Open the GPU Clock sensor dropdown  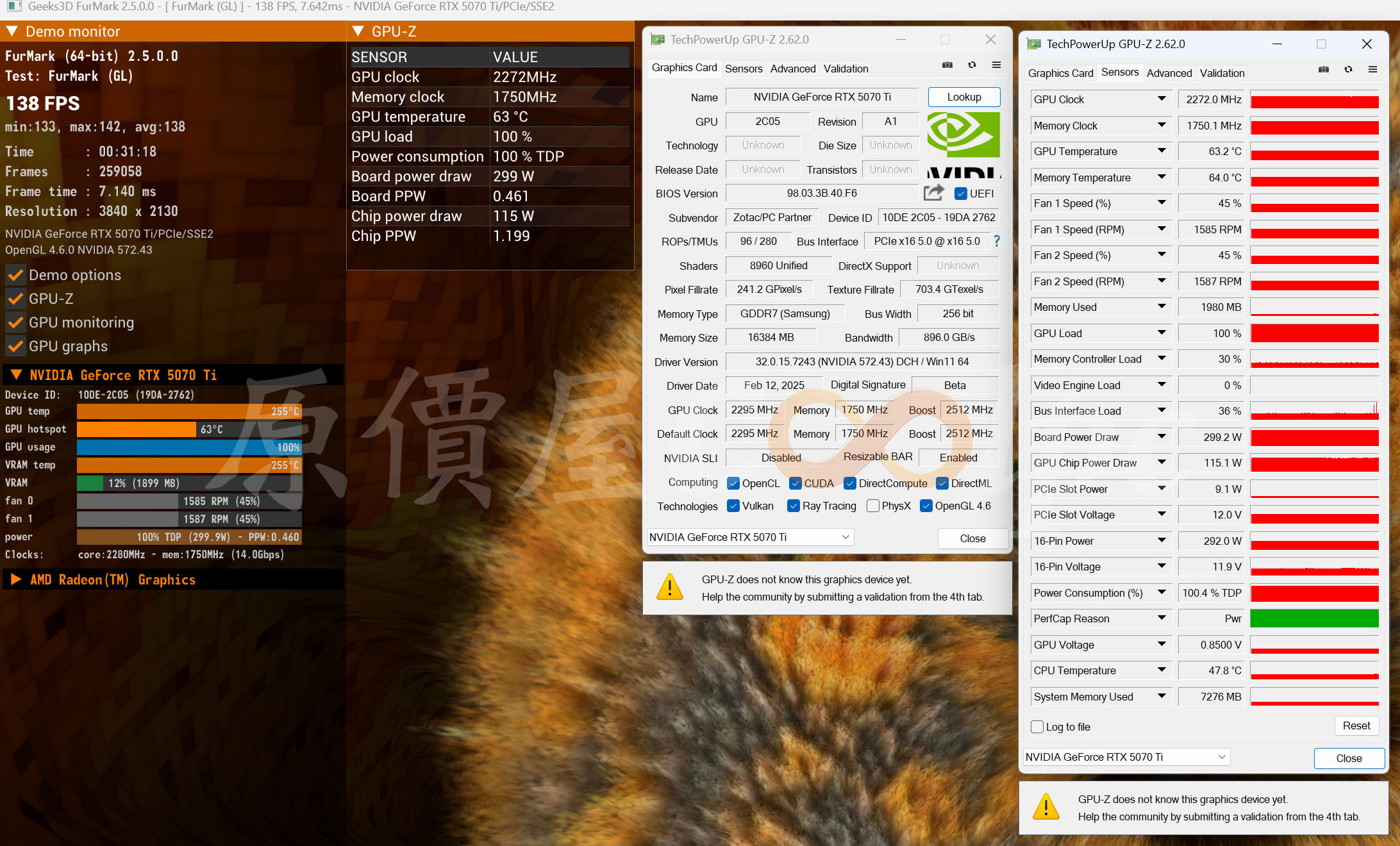[x=1162, y=99]
